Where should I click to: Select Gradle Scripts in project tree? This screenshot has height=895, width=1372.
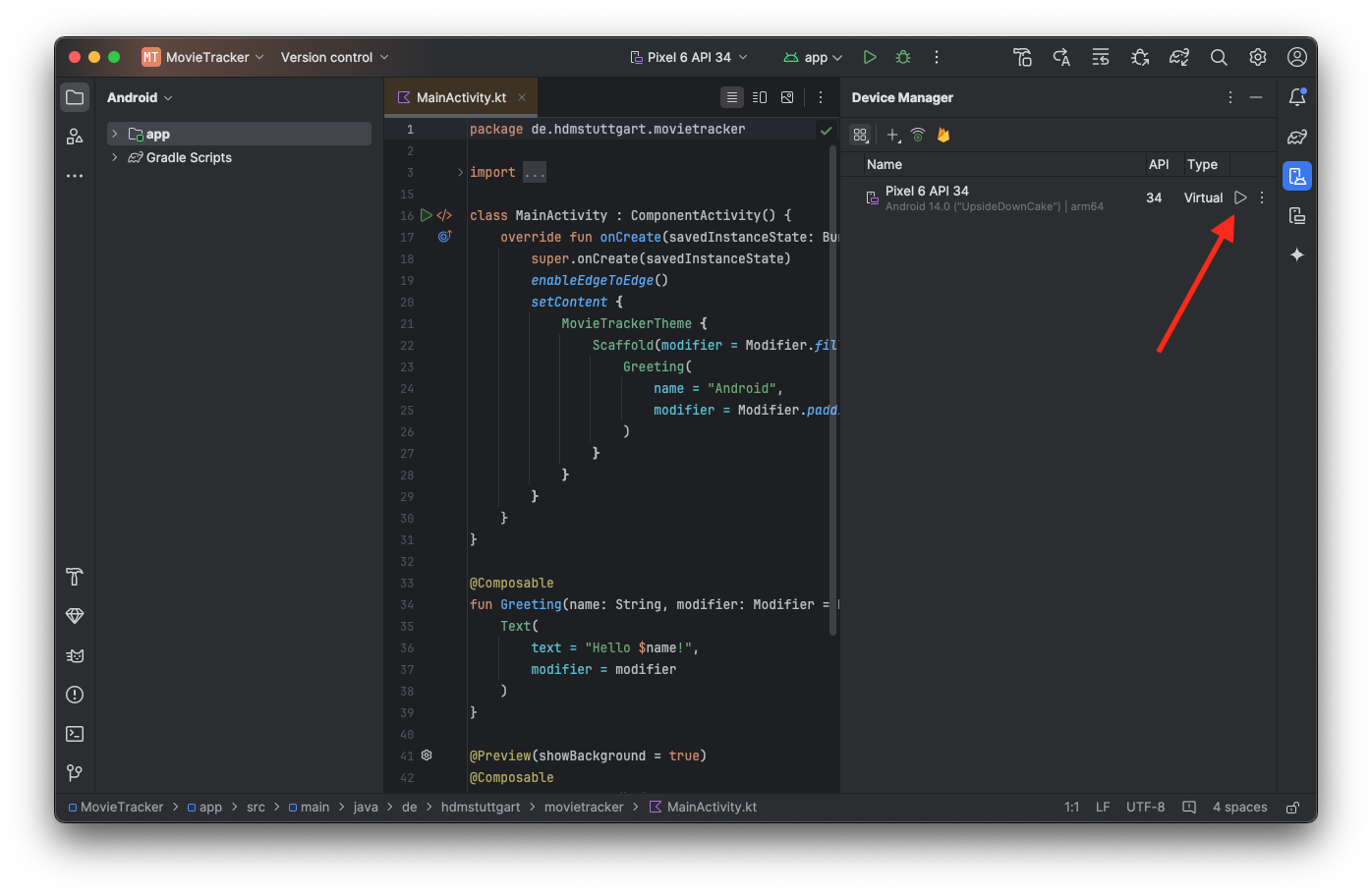click(189, 157)
